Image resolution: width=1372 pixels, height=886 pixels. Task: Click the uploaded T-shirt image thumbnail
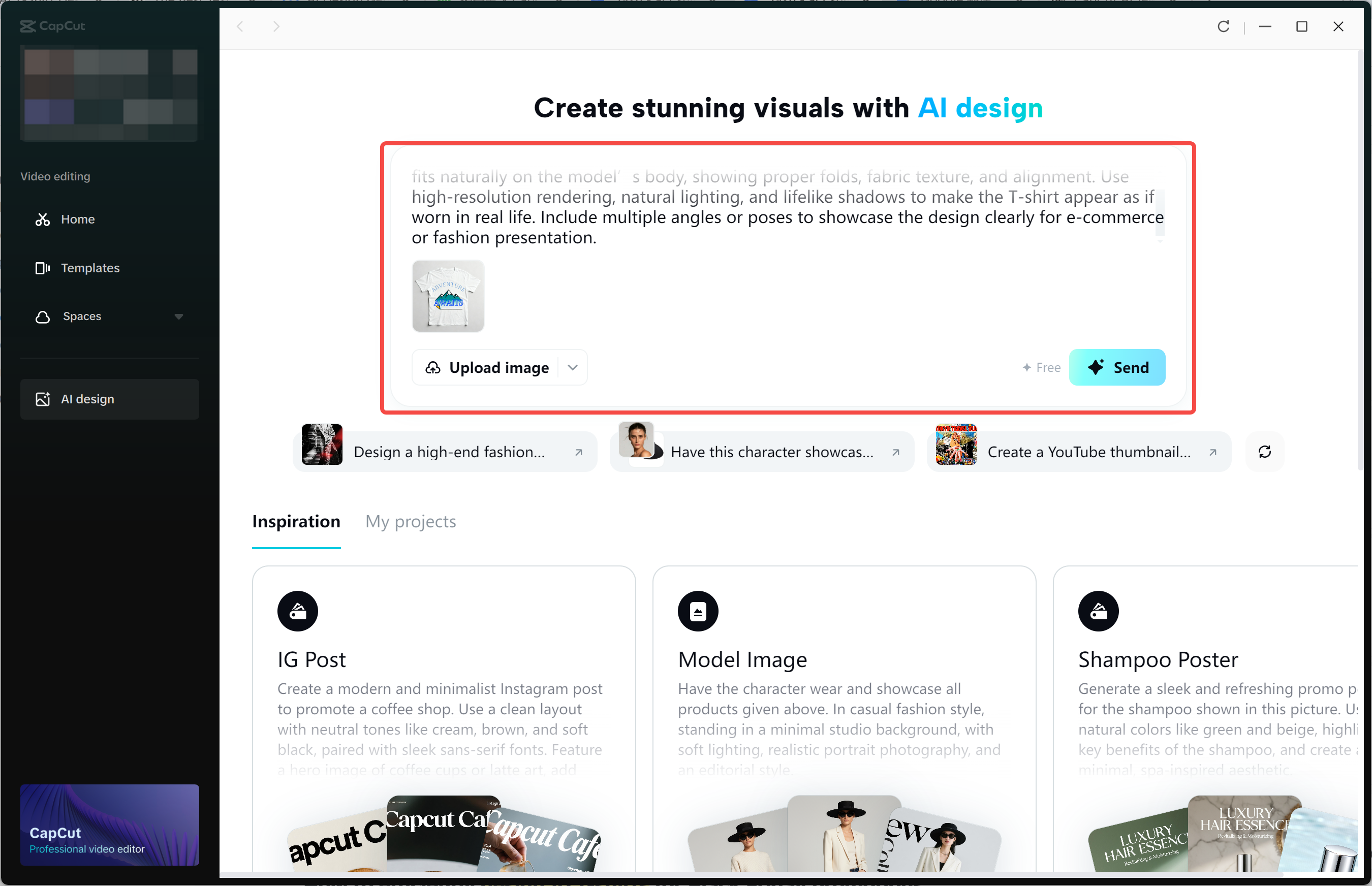[x=448, y=296]
